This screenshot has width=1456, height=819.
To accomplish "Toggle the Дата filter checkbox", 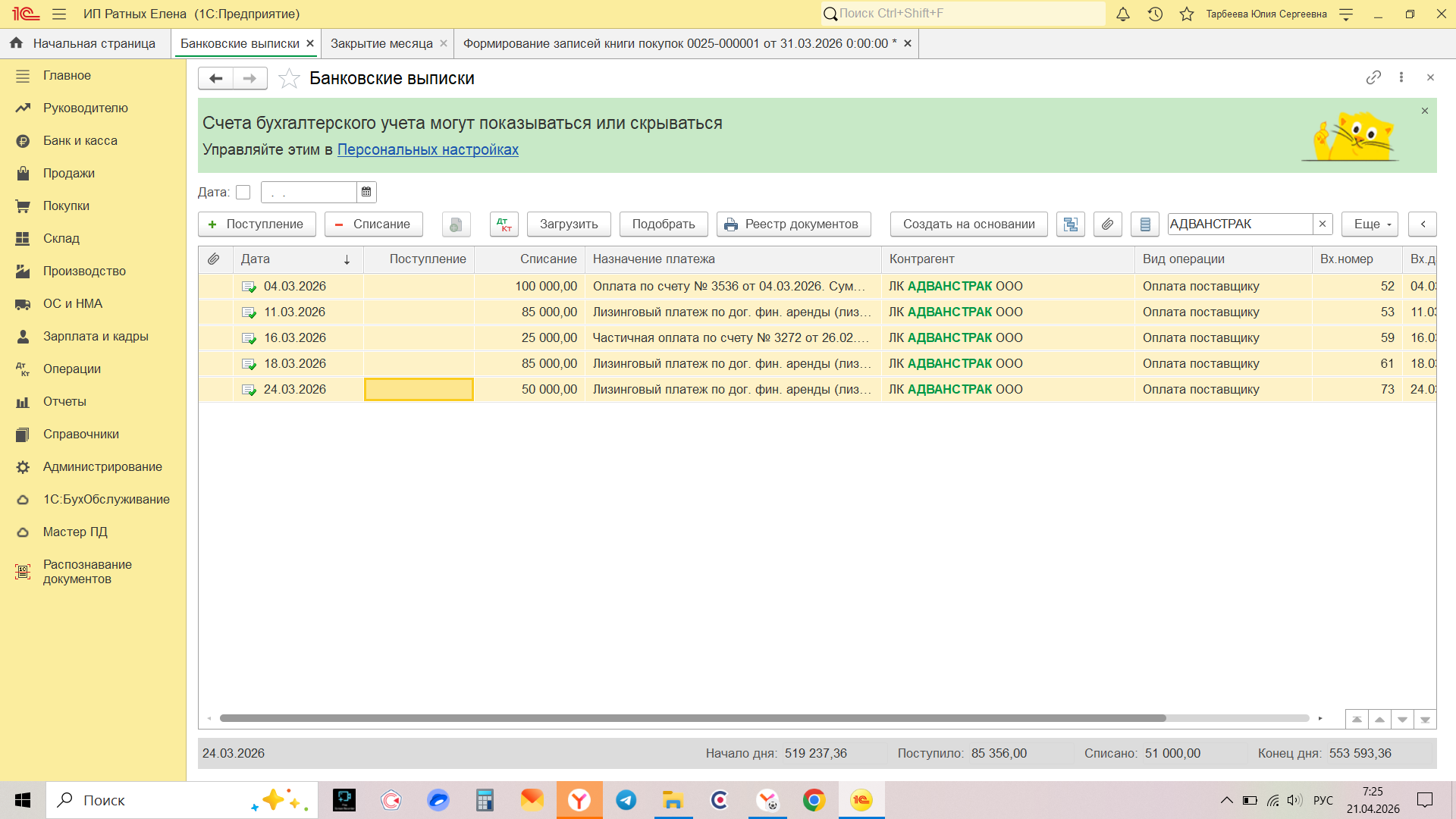I will (243, 193).
